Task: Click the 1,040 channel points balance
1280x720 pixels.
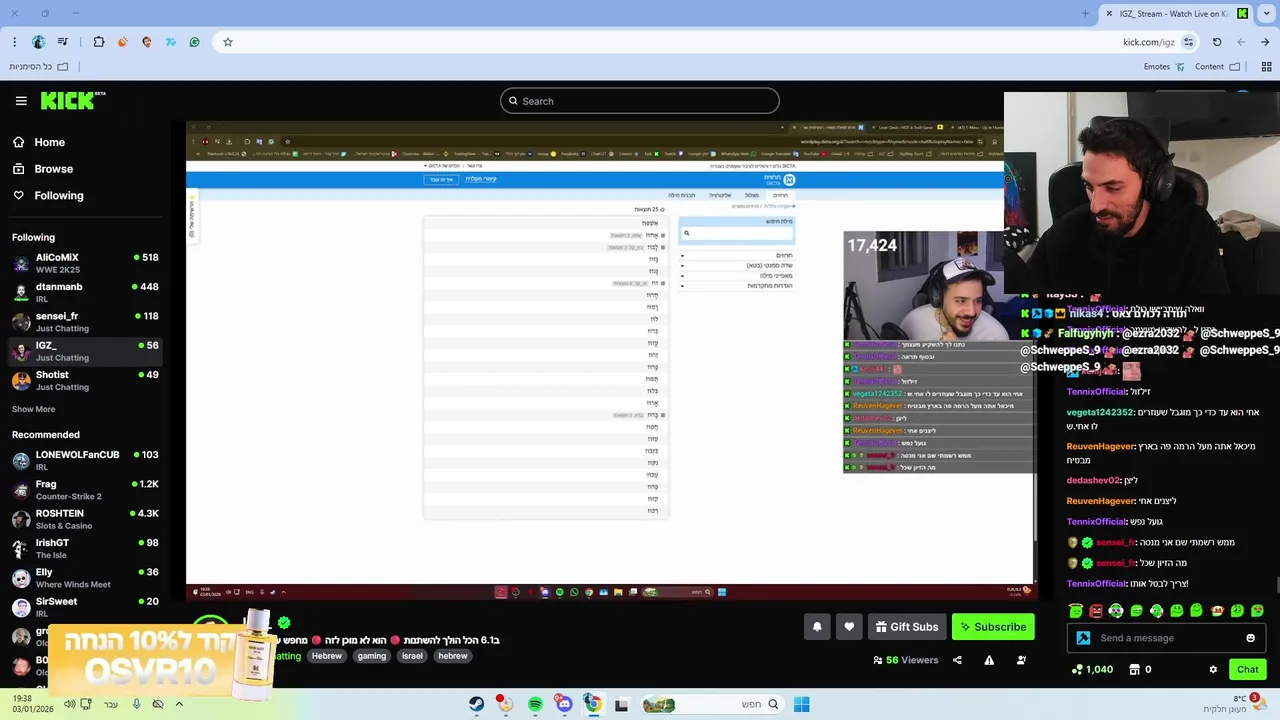Action: (1092, 669)
